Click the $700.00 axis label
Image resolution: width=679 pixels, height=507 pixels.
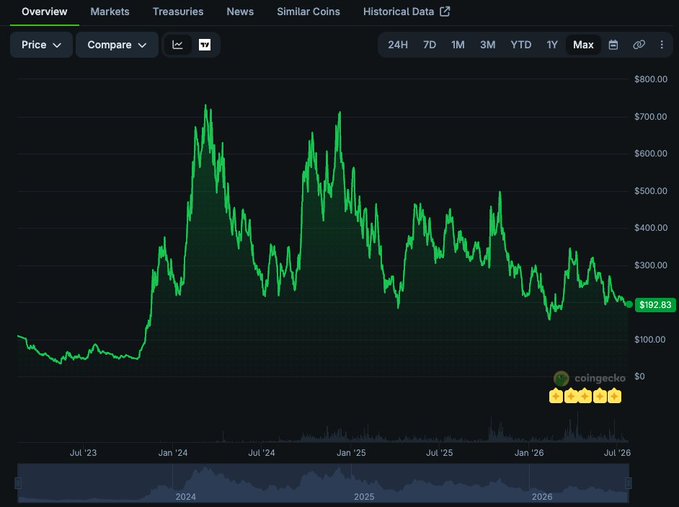(x=650, y=116)
